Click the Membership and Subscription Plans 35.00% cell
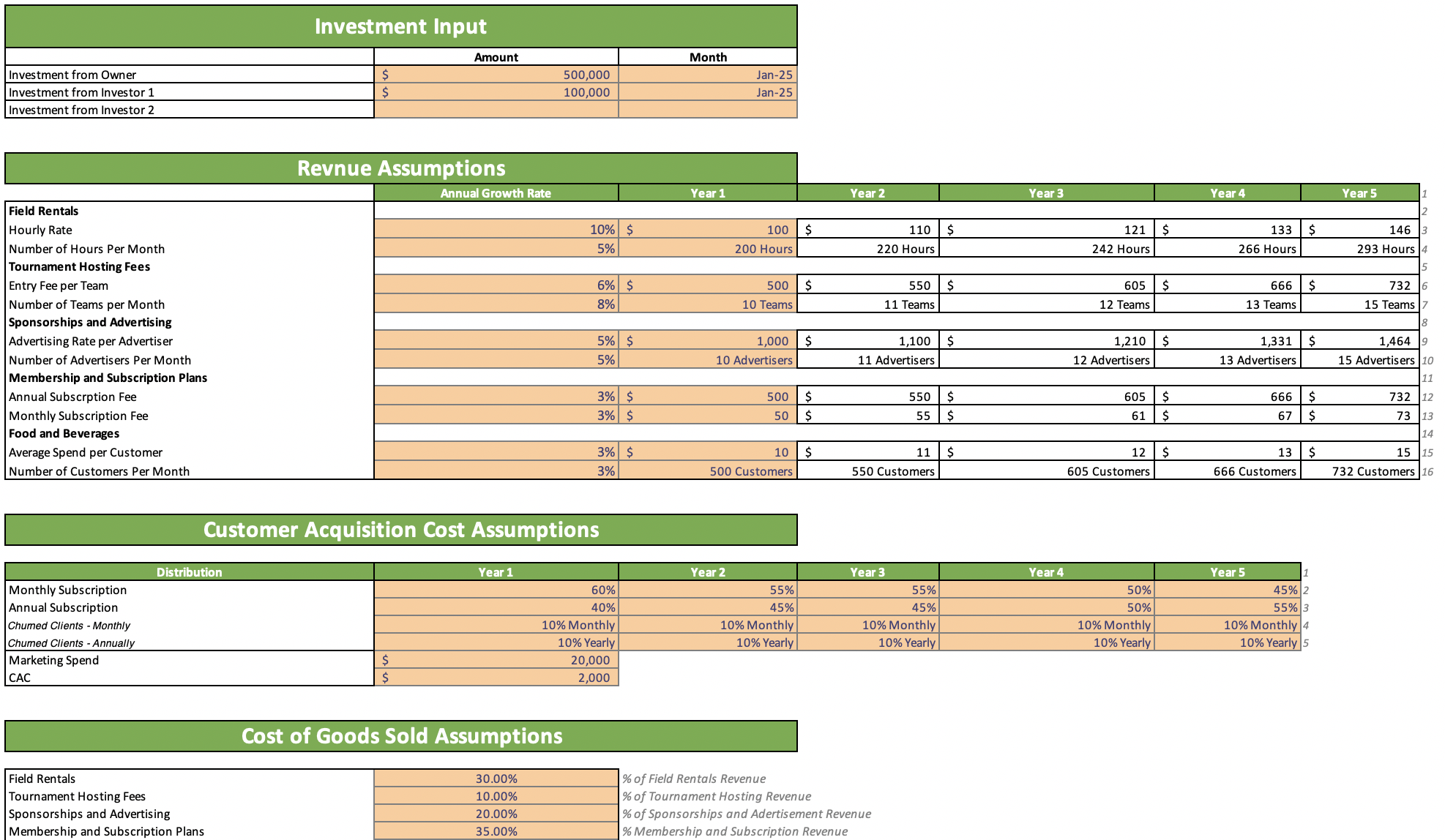The image size is (1445, 840). tap(496, 831)
